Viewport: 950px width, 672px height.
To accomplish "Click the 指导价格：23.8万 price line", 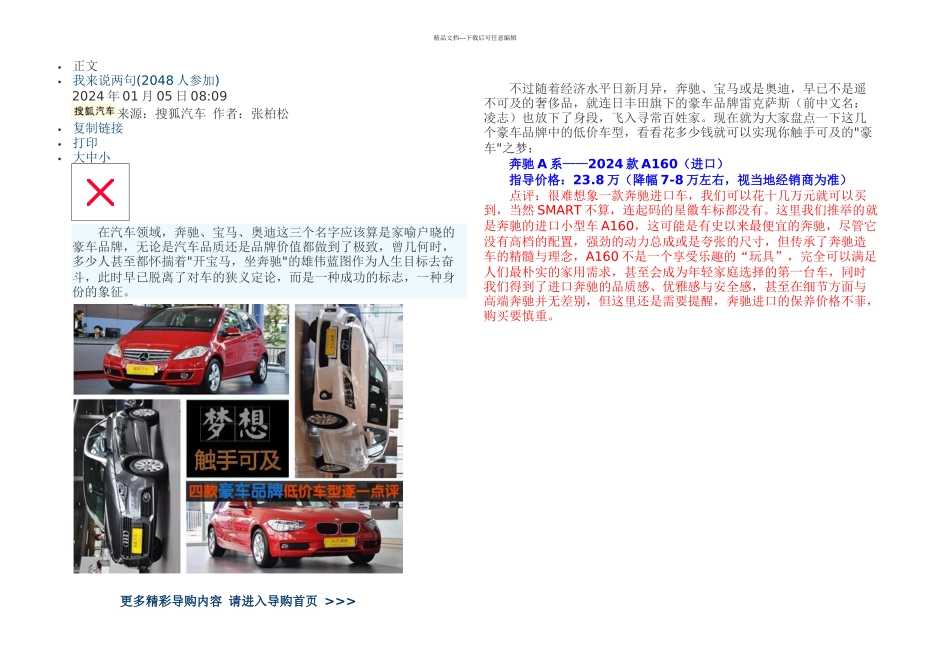I will [678, 180].
